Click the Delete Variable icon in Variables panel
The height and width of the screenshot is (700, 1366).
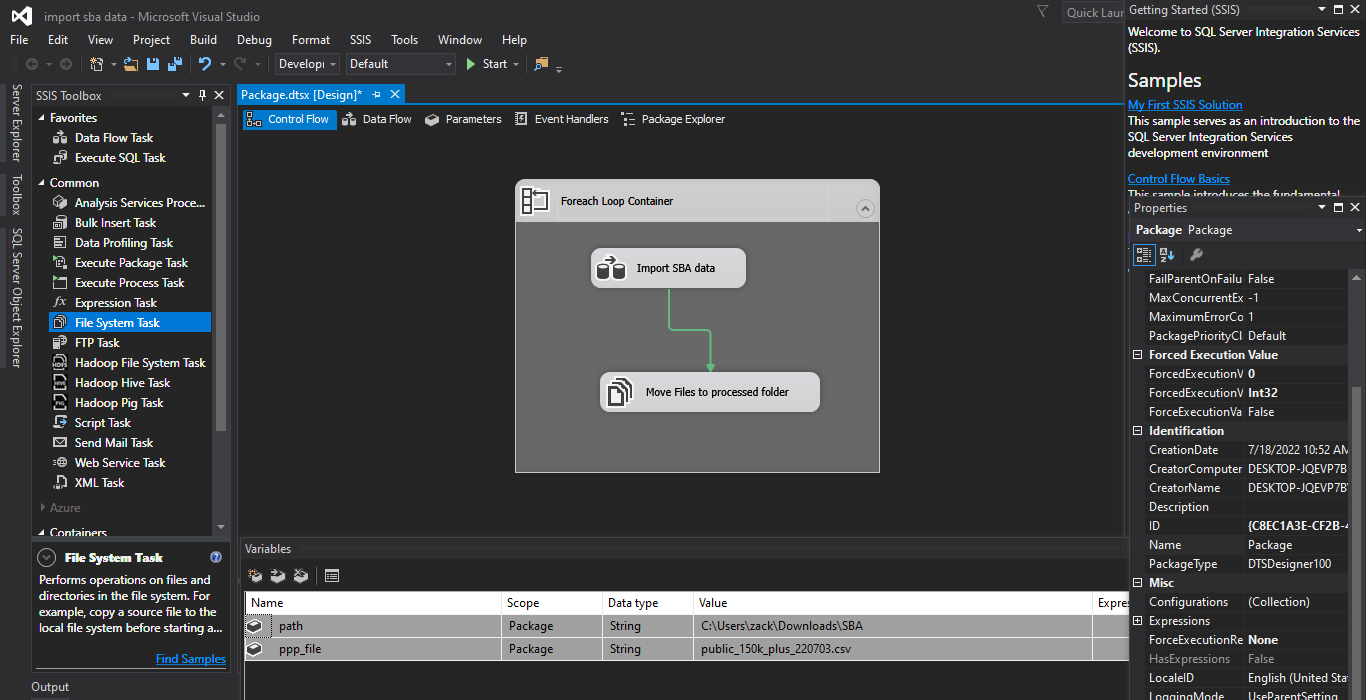300,576
